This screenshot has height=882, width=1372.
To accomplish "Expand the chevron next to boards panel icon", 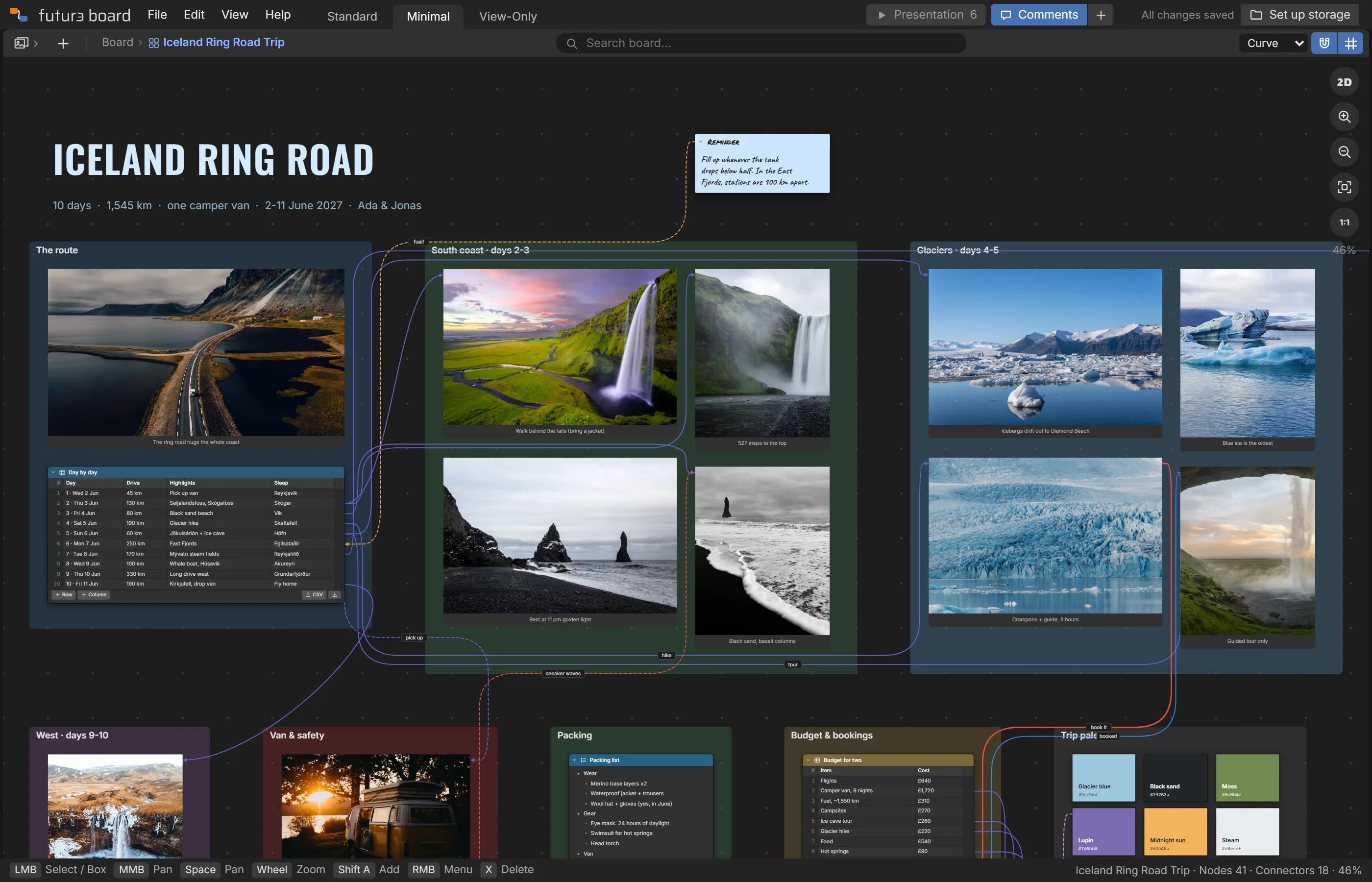I will [35, 44].
